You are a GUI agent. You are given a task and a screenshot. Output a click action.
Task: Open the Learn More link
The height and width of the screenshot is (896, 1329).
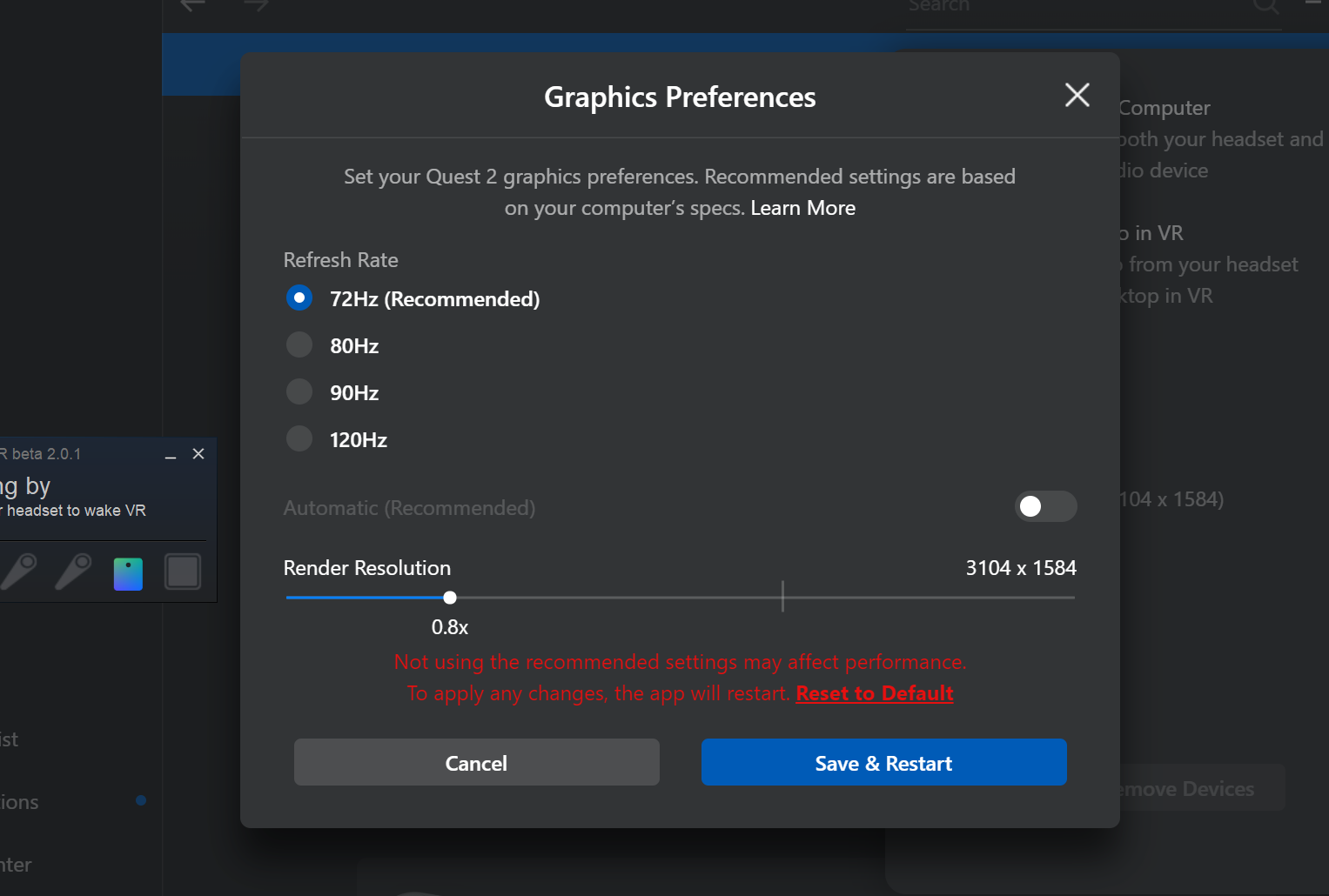[802, 208]
